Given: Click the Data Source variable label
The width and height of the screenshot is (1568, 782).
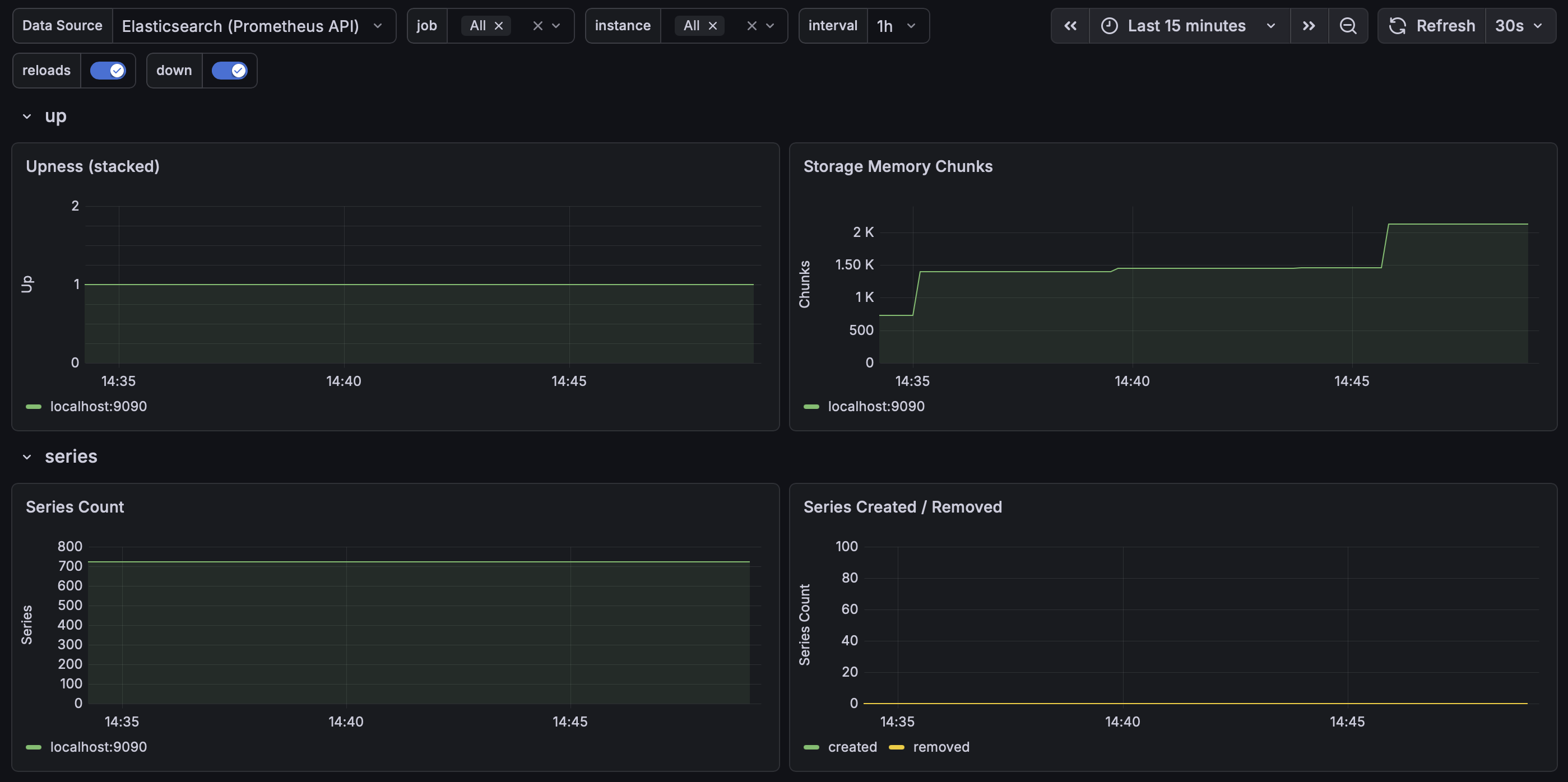Looking at the screenshot, I should 62,26.
